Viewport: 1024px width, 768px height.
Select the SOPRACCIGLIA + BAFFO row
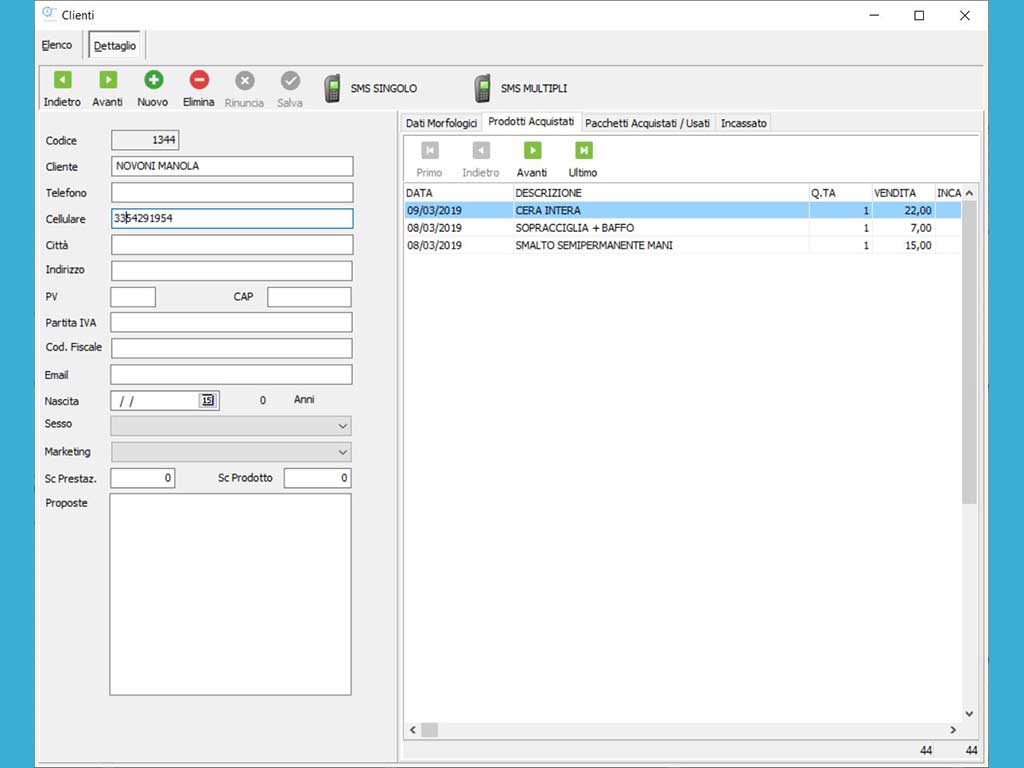click(574, 228)
